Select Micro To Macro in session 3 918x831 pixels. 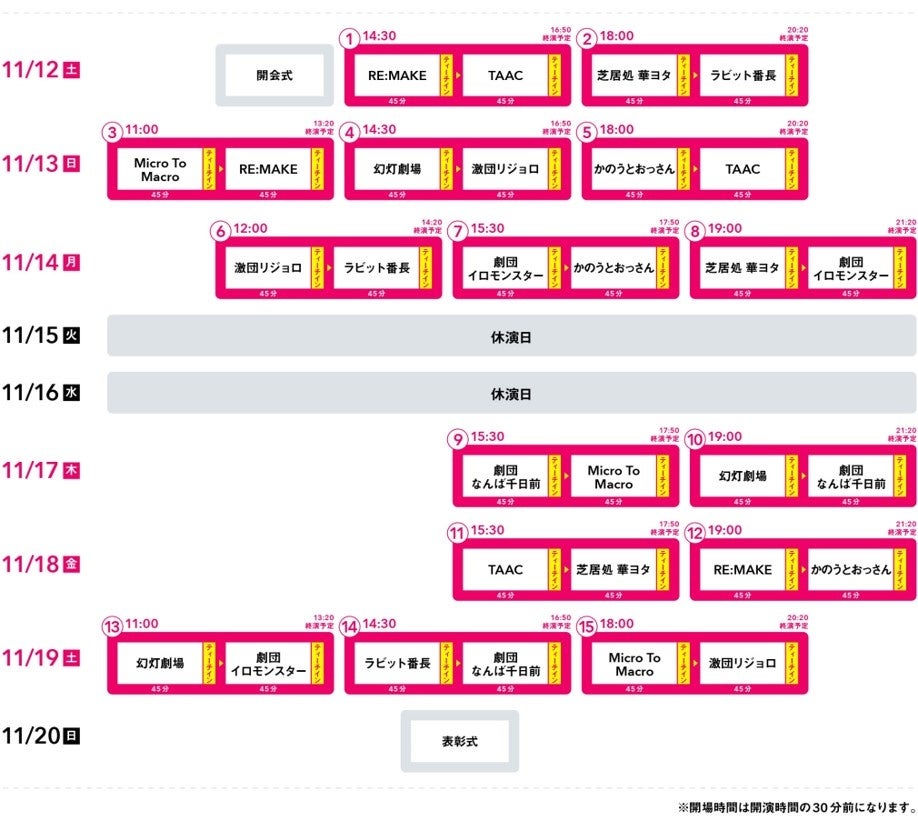[x=160, y=170]
